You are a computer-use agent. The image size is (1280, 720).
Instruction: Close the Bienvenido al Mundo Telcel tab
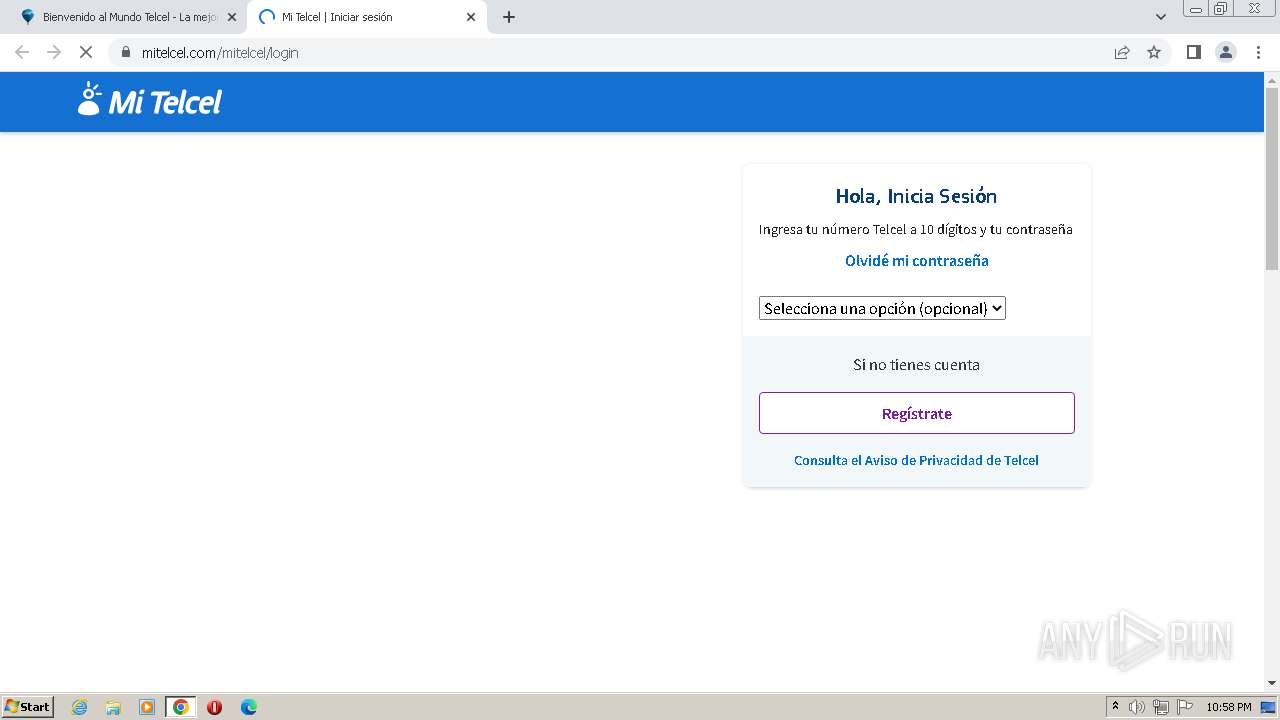tap(232, 17)
